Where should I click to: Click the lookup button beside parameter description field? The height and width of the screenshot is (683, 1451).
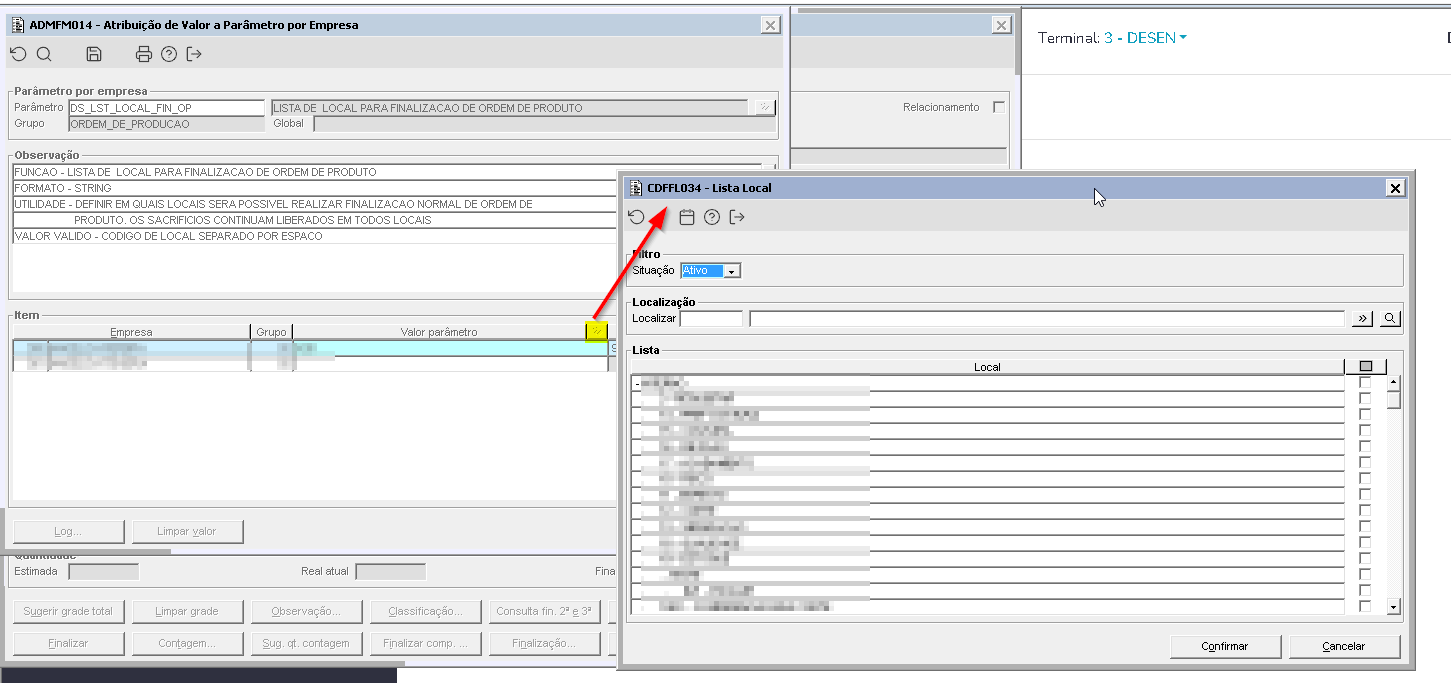click(x=764, y=107)
